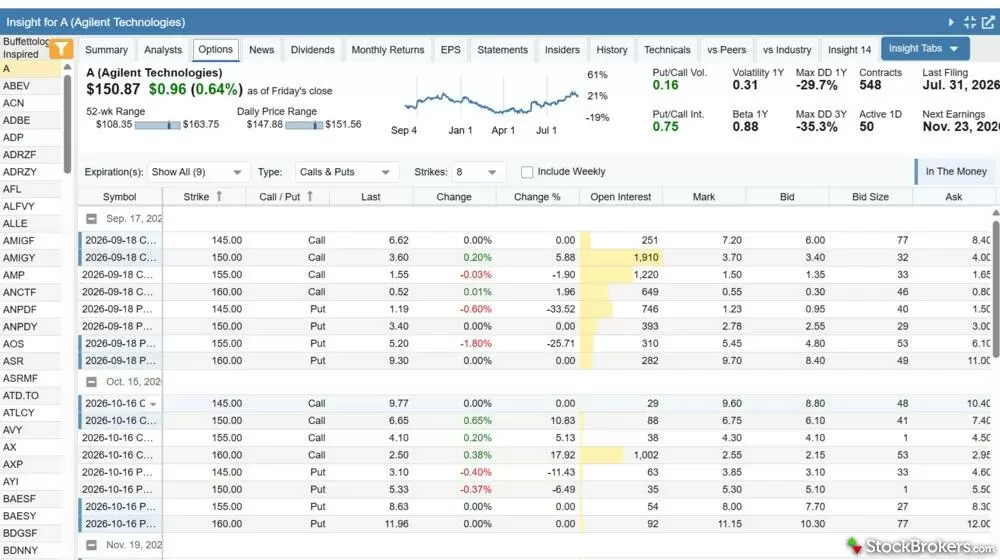Image resolution: width=1000 pixels, height=560 pixels.
Task: Click the orange filter funnel icon
Action: click(61, 49)
